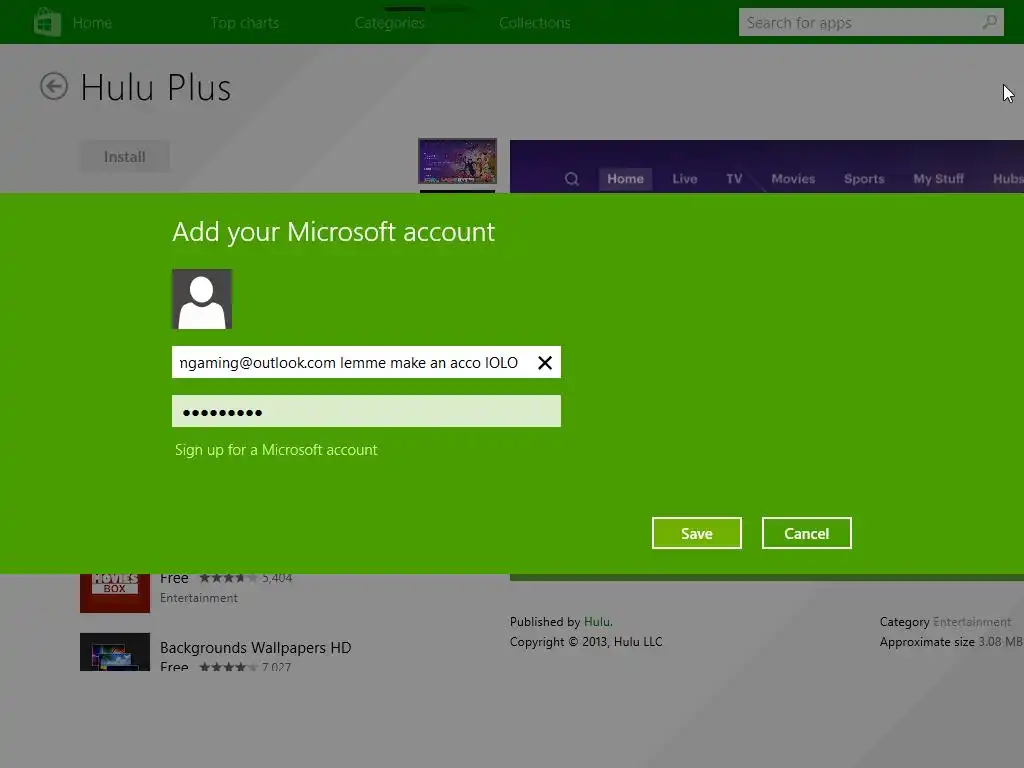The image size is (1024, 768).
Task: Open Backgrounds Wallpapers HD app icon
Action: click(x=115, y=652)
